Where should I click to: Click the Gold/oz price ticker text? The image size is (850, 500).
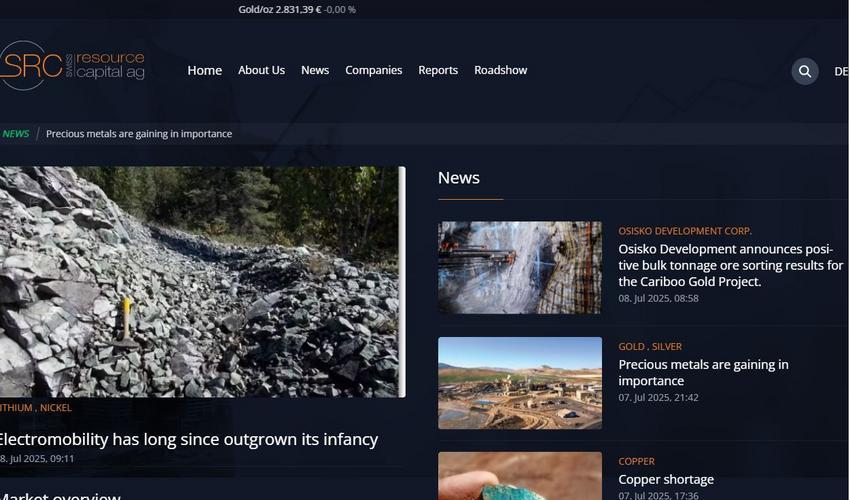[297, 9]
